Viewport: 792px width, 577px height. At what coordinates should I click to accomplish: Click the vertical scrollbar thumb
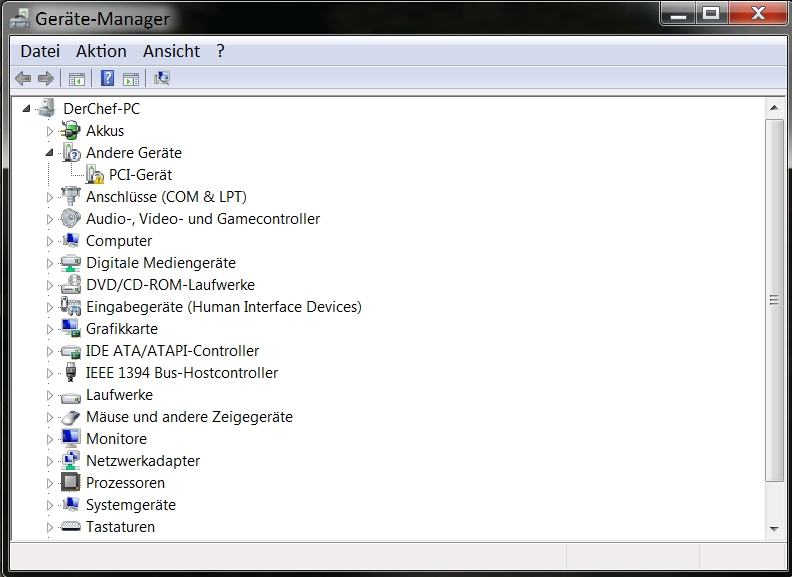tap(774, 301)
